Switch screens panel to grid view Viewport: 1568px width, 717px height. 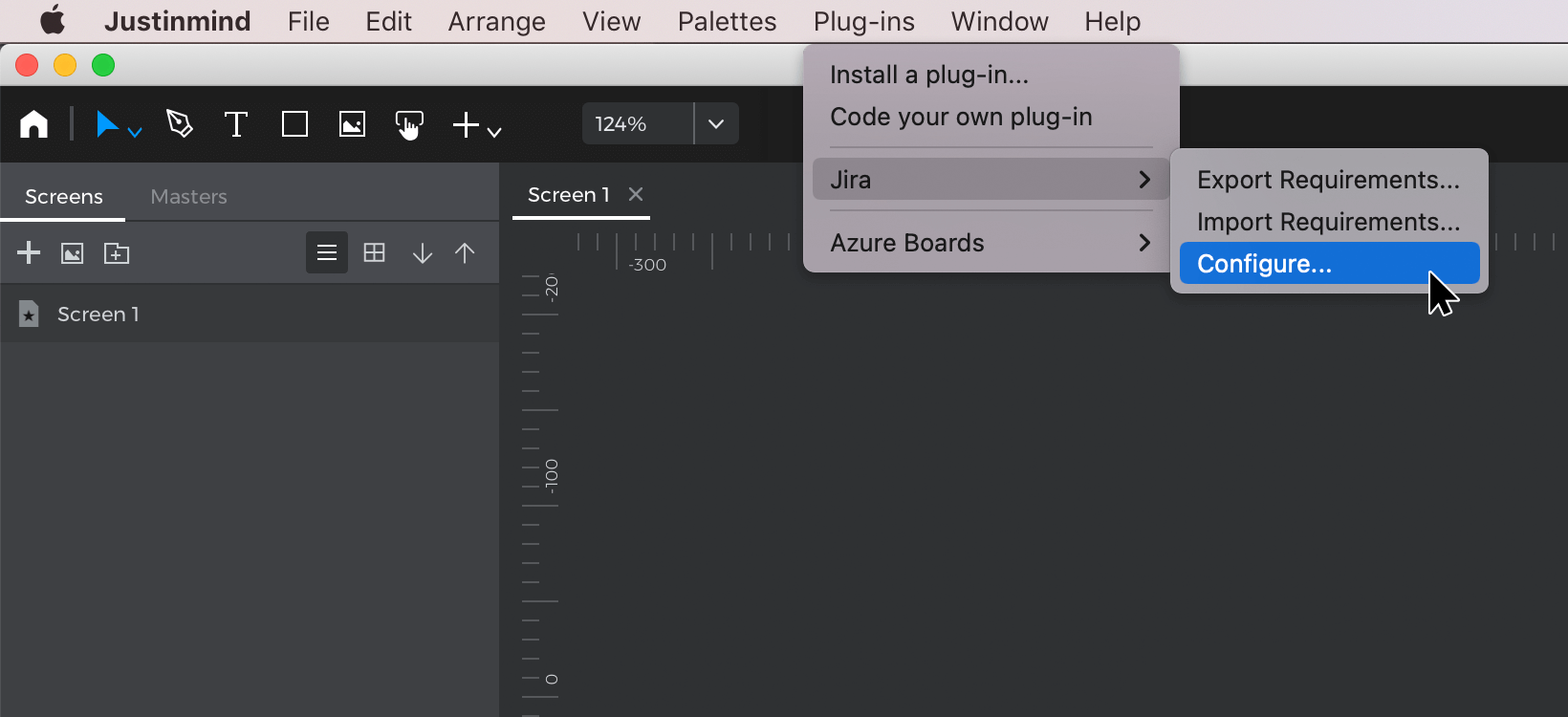click(375, 253)
